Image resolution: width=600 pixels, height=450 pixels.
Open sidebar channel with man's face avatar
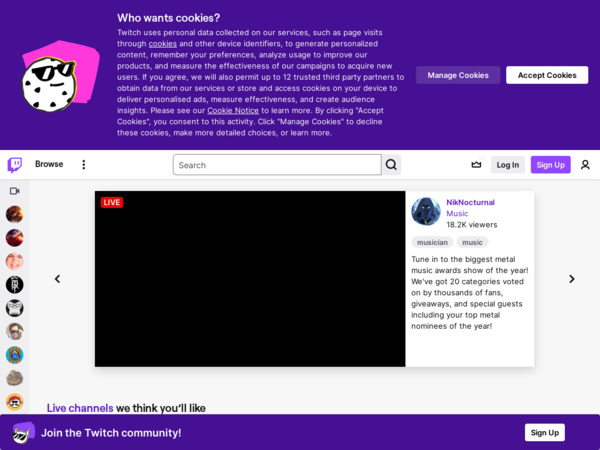pyautogui.click(x=15, y=332)
